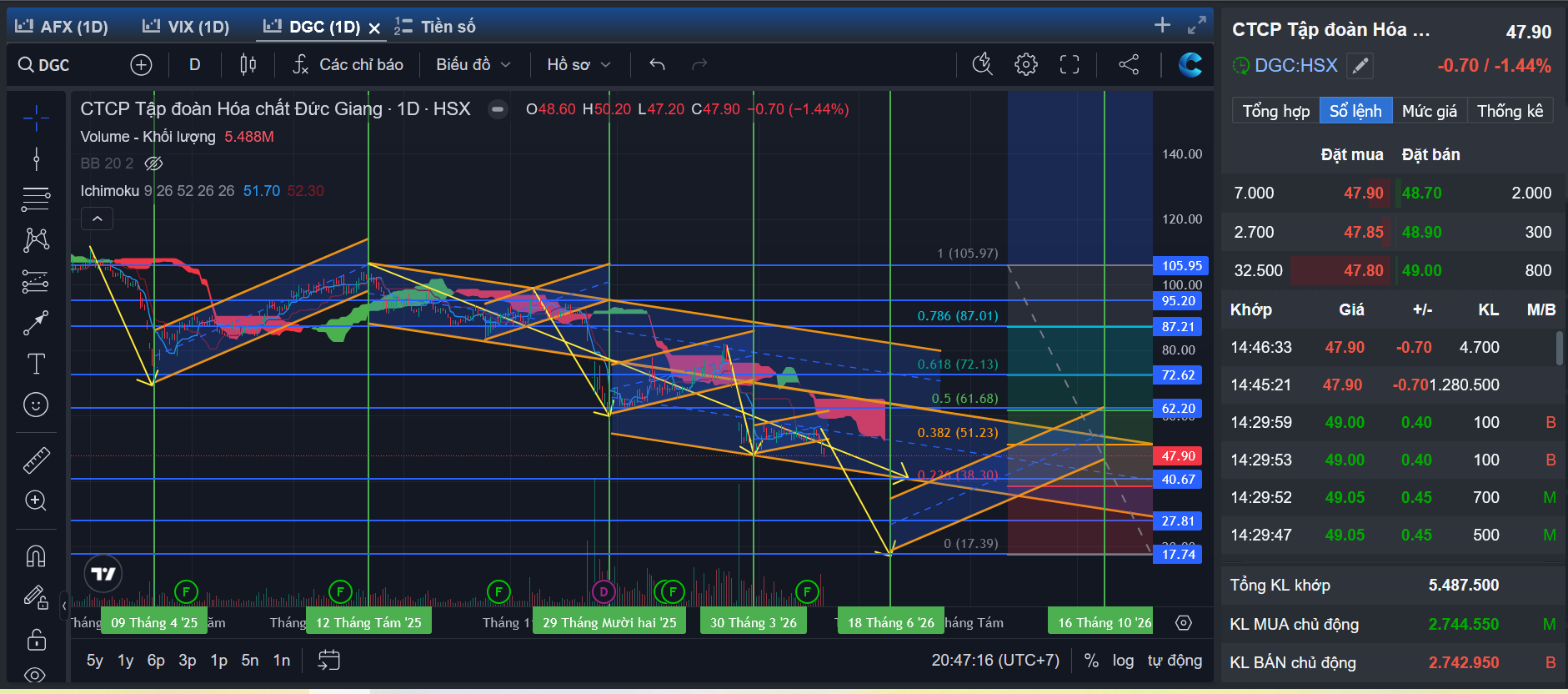Close the DGC (1D) tab
Image resolution: width=1568 pixels, height=694 pixels.
(375, 28)
